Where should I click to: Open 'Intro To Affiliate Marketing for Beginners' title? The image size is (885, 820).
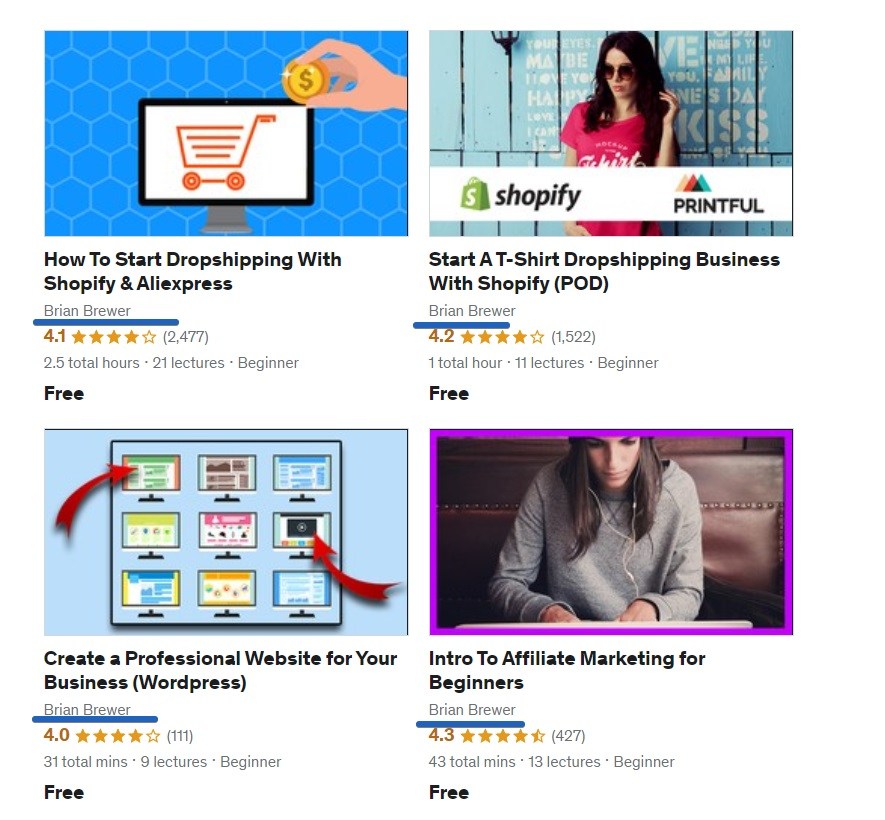coord(567,670)
